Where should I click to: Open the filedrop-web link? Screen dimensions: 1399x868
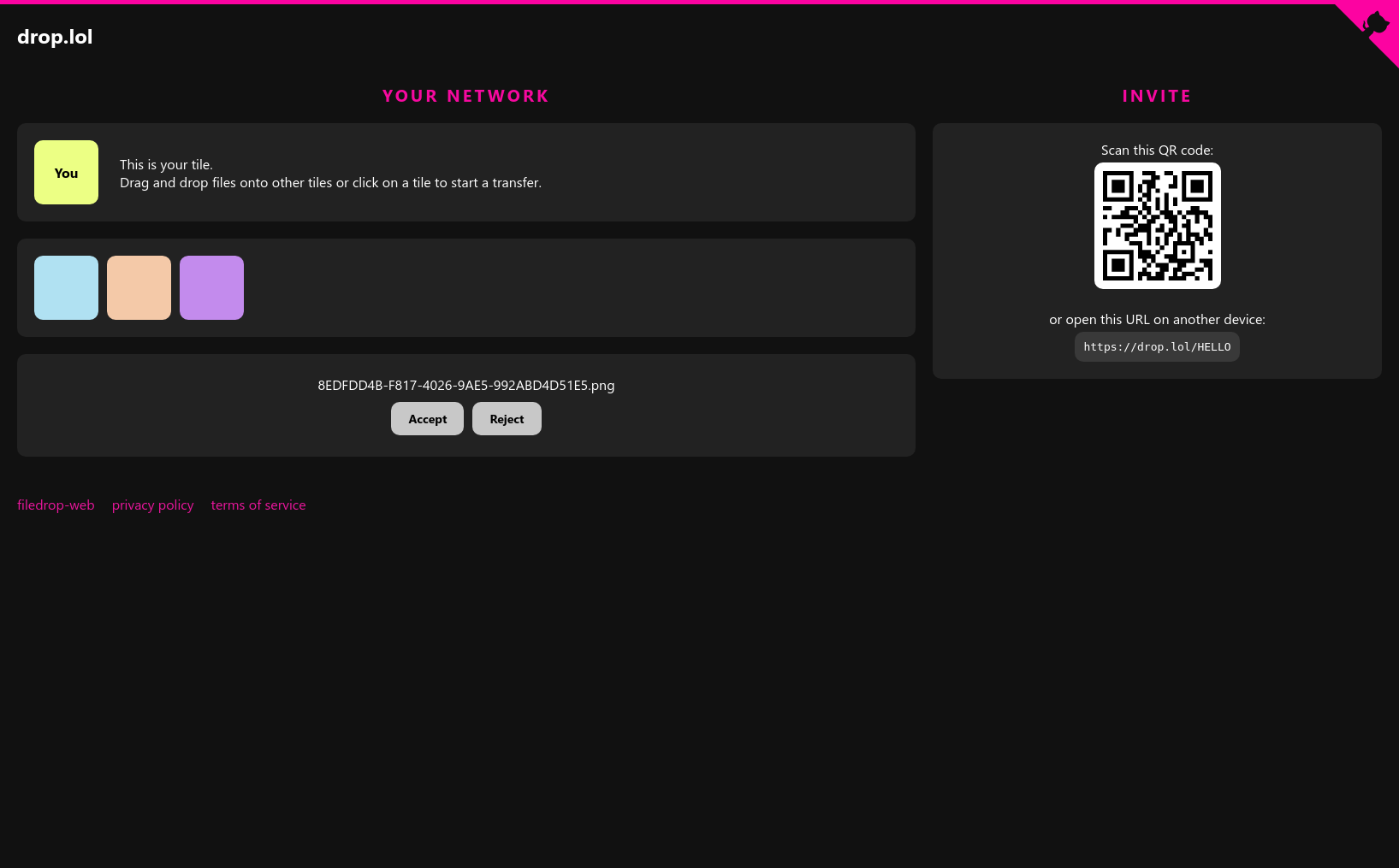pyautogui.click(x=56, y=505)
